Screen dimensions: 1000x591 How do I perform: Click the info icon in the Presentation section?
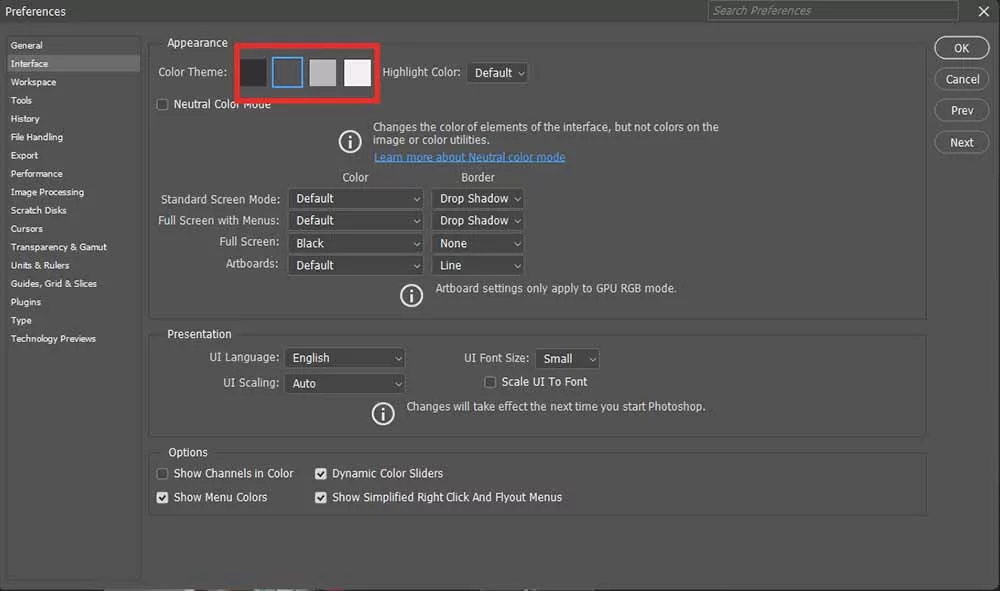(x=383, y=413)
